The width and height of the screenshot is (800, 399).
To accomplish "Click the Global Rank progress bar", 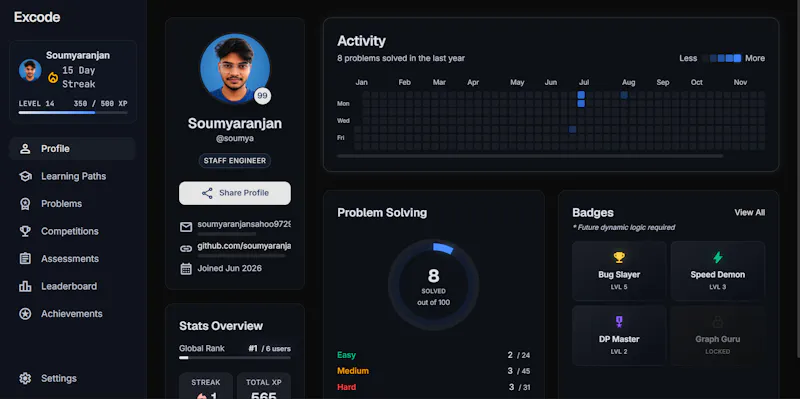I will [x=235, y=358].
